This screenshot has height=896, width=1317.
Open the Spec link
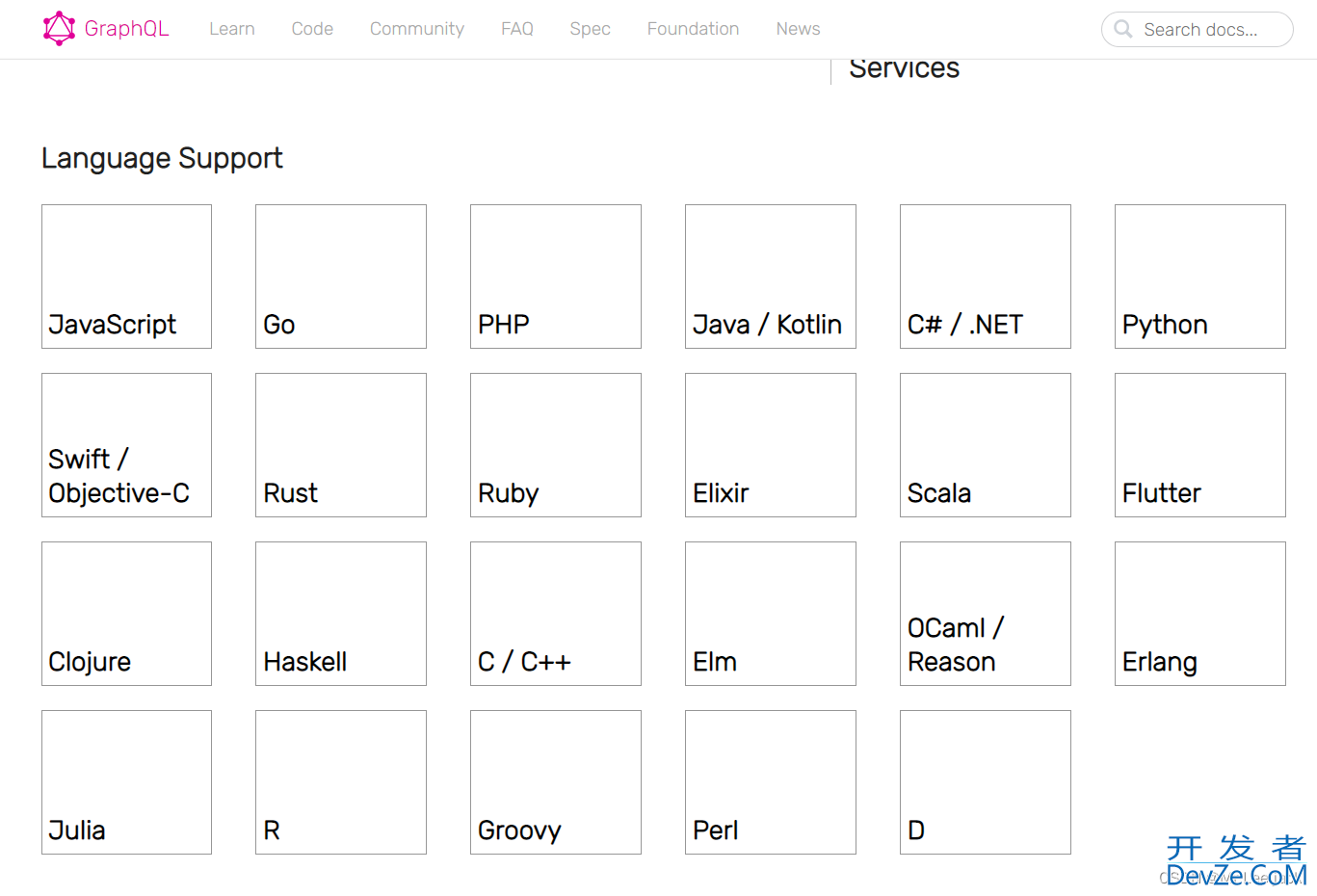click(x=590, y=29)
